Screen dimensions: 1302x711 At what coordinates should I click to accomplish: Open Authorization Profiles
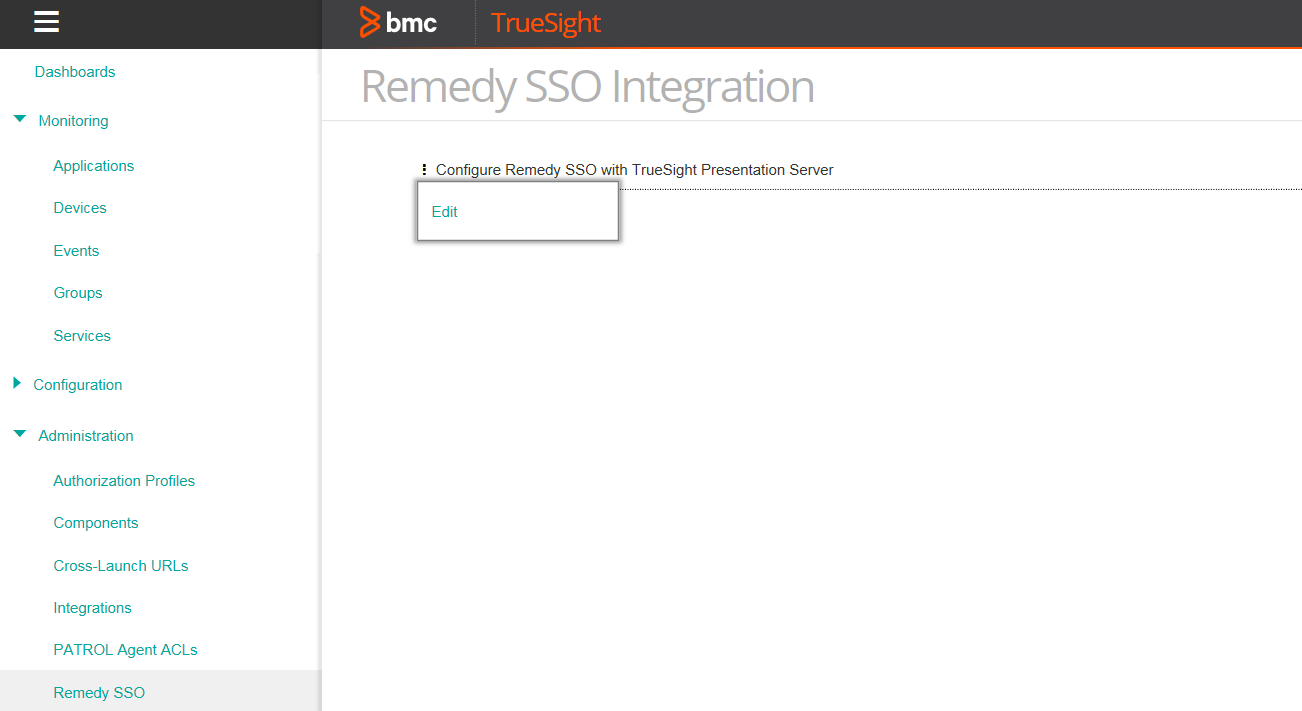[124, 481]
